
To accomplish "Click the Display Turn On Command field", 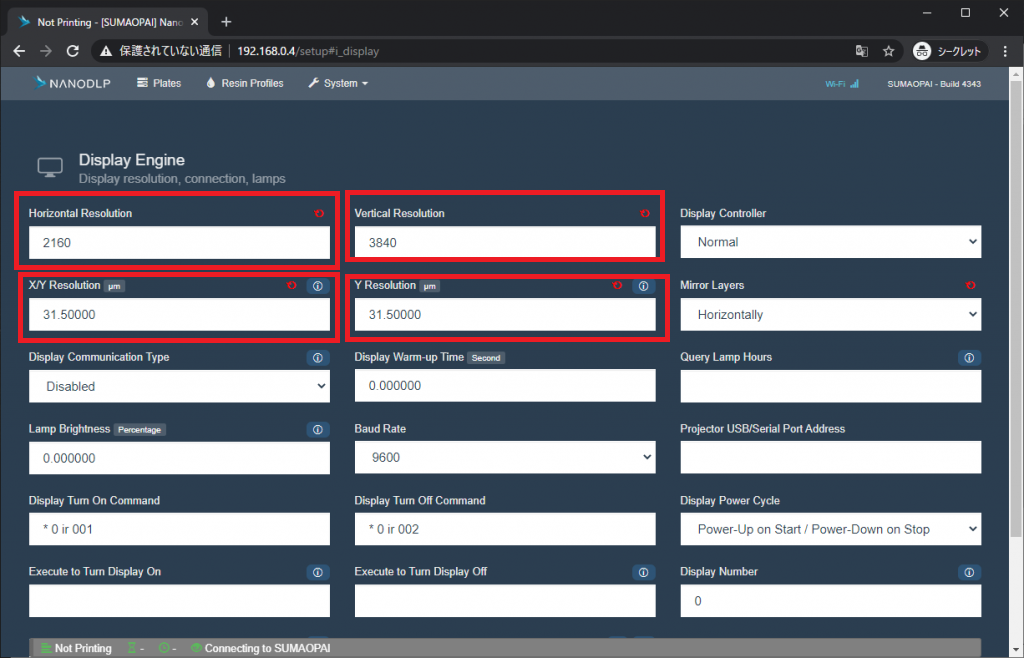I will pos(180,529).
